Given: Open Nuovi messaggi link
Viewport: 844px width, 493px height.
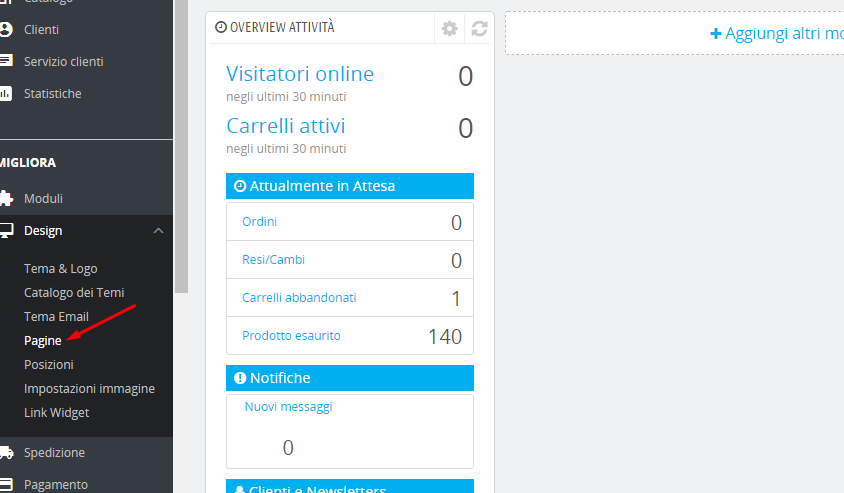Looking at the screenshot, I should [x=289, y=407].
